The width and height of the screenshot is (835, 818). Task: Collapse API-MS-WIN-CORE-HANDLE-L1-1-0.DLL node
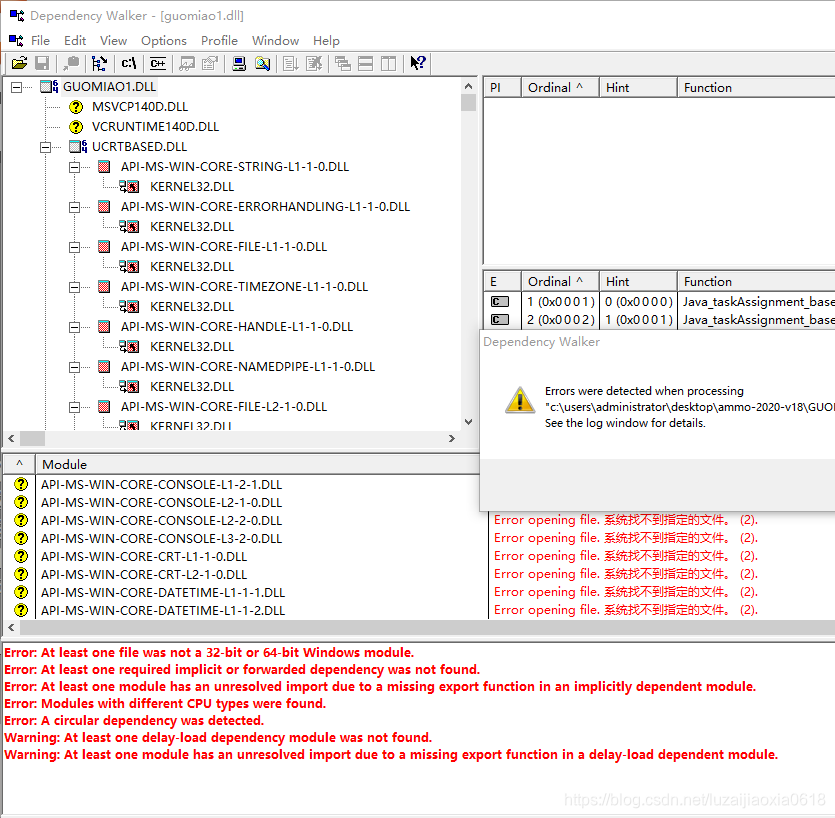click(x=75, y=327)
